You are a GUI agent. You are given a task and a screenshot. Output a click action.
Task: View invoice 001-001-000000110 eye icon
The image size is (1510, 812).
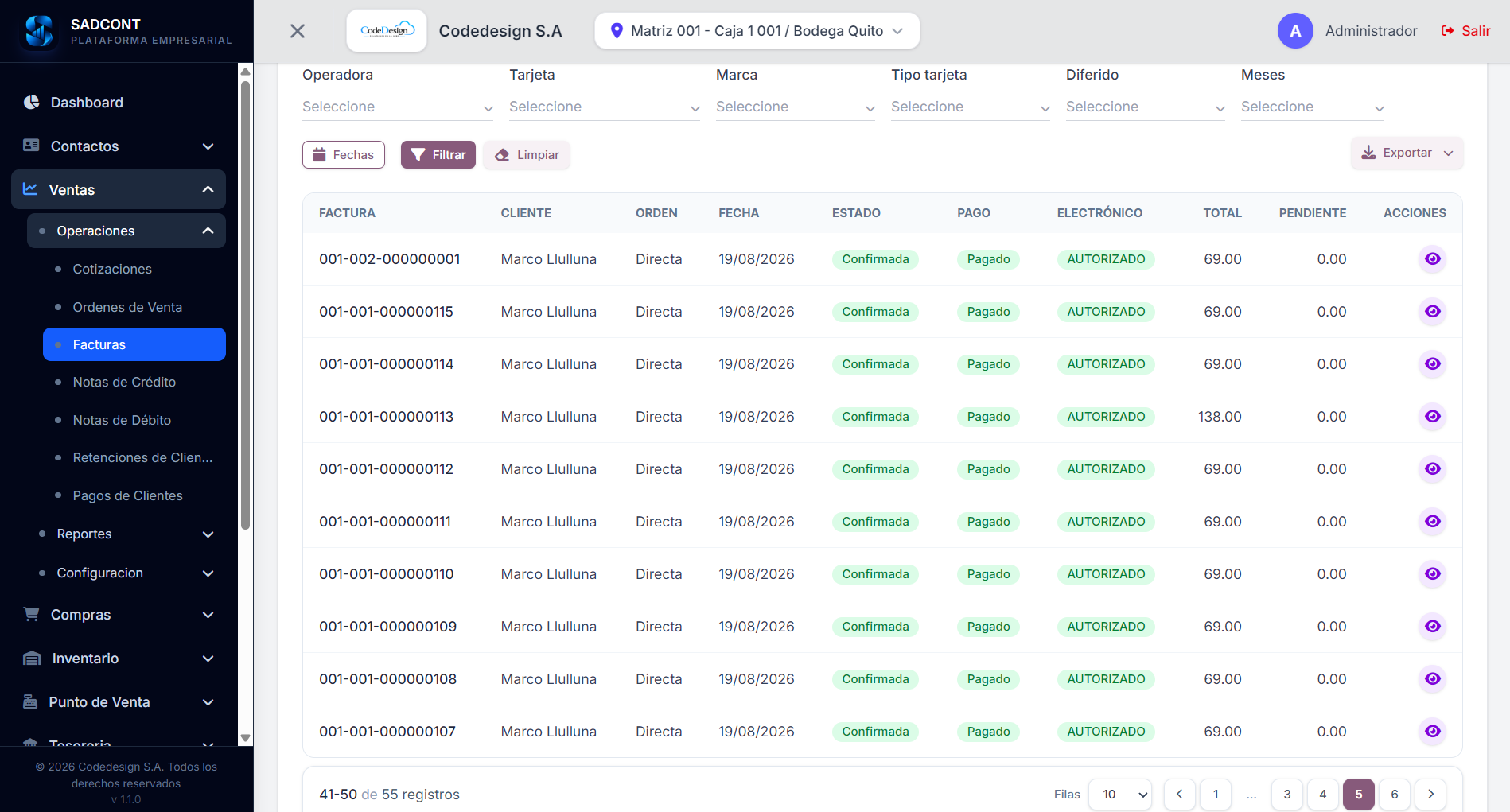point(1432,573)
